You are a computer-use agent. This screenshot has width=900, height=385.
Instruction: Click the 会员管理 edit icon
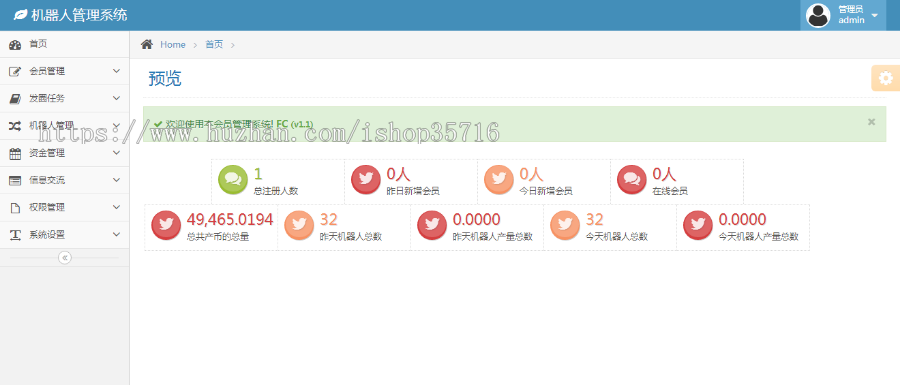pos(15,72)
